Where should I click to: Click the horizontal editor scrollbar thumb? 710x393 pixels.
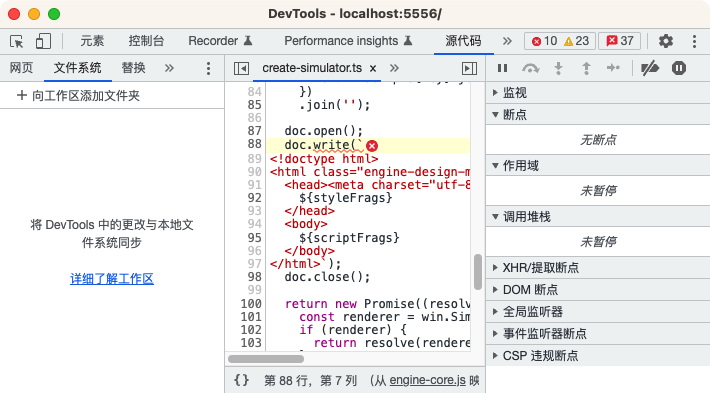(x=266, y=359)
